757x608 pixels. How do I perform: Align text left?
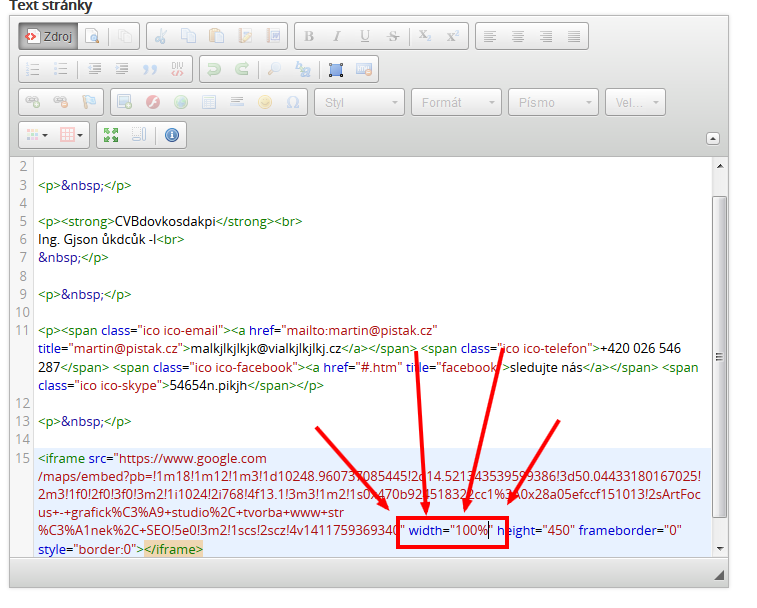click(490, 36)
